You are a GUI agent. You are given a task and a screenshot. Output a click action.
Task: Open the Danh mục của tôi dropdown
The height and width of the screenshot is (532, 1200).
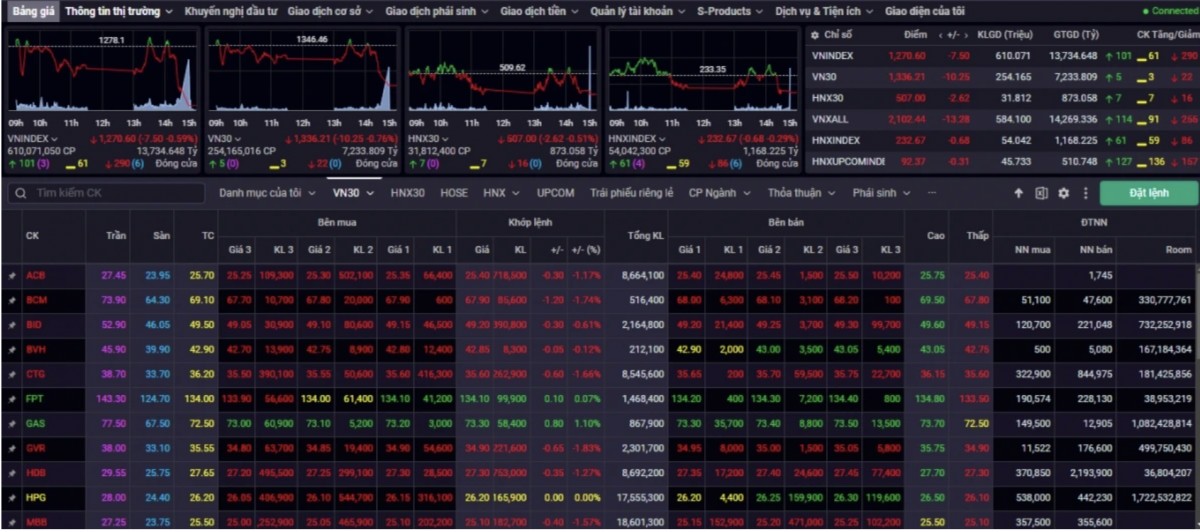coord(266,193)
